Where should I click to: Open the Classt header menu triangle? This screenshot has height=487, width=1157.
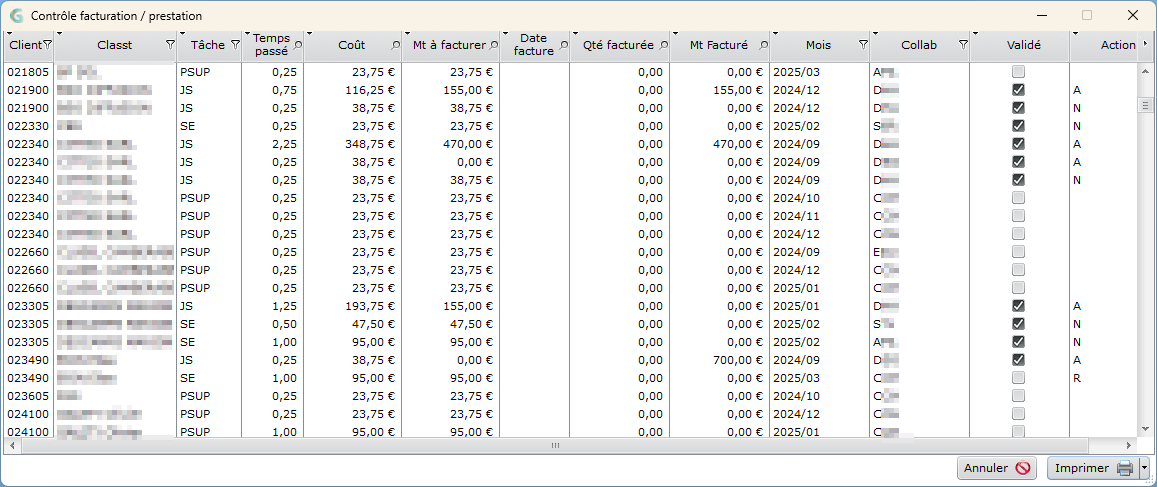click(x=59, y=34)
